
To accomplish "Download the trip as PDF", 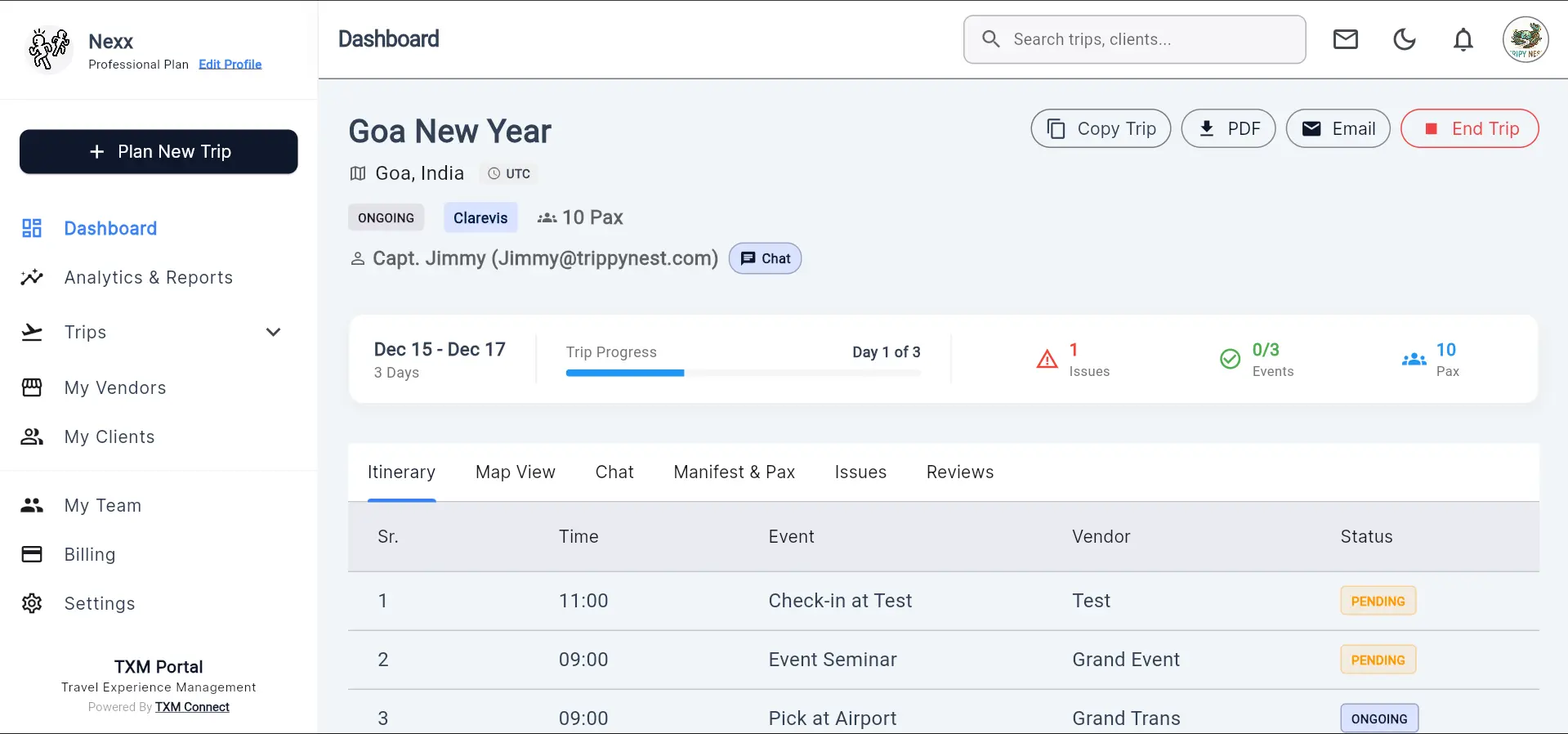I will click(1227, 129).
